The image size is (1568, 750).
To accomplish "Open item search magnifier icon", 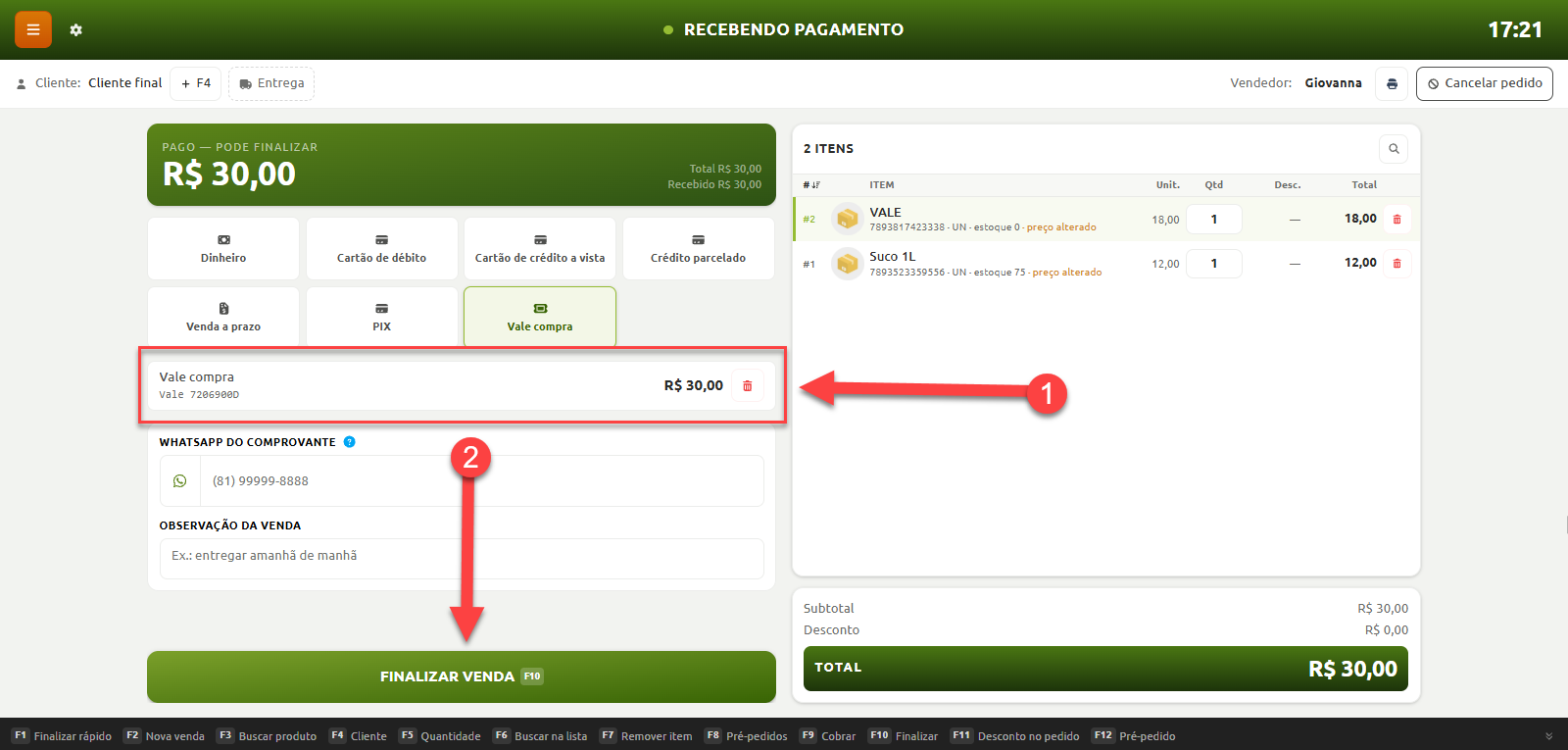I will coord(1394,149).
